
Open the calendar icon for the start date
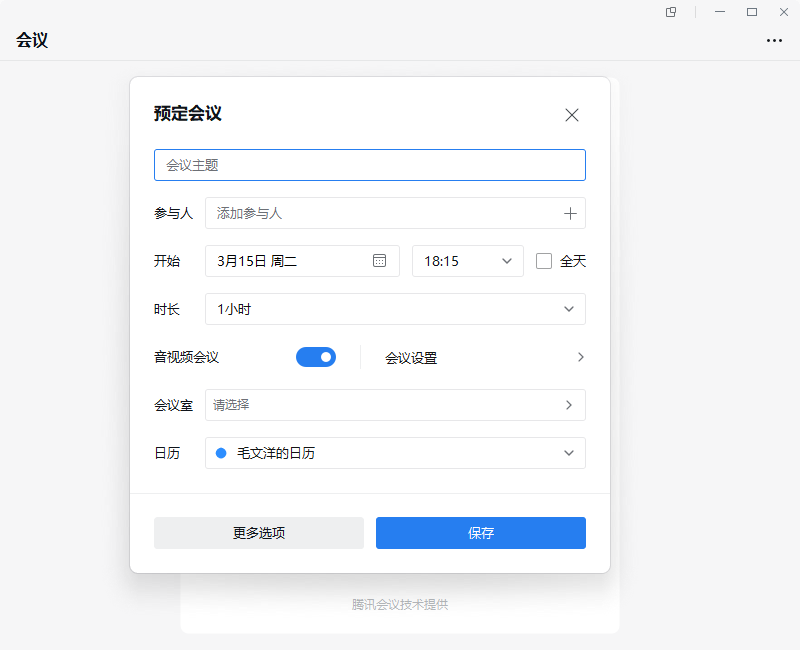pos(379,261)
